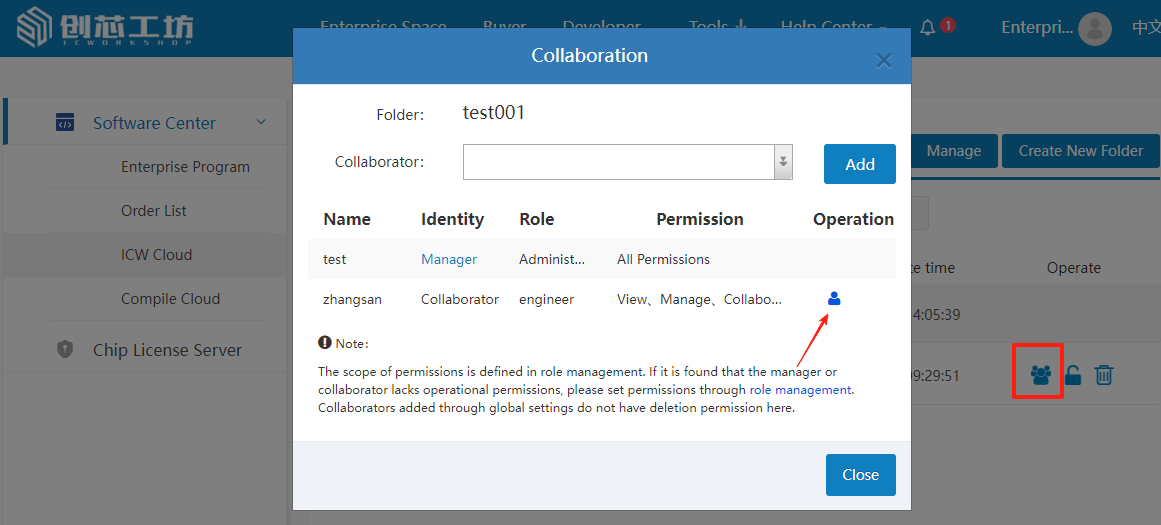Delete folder using trash icon
1161x525 pixels.
[x=1103, y=375]
